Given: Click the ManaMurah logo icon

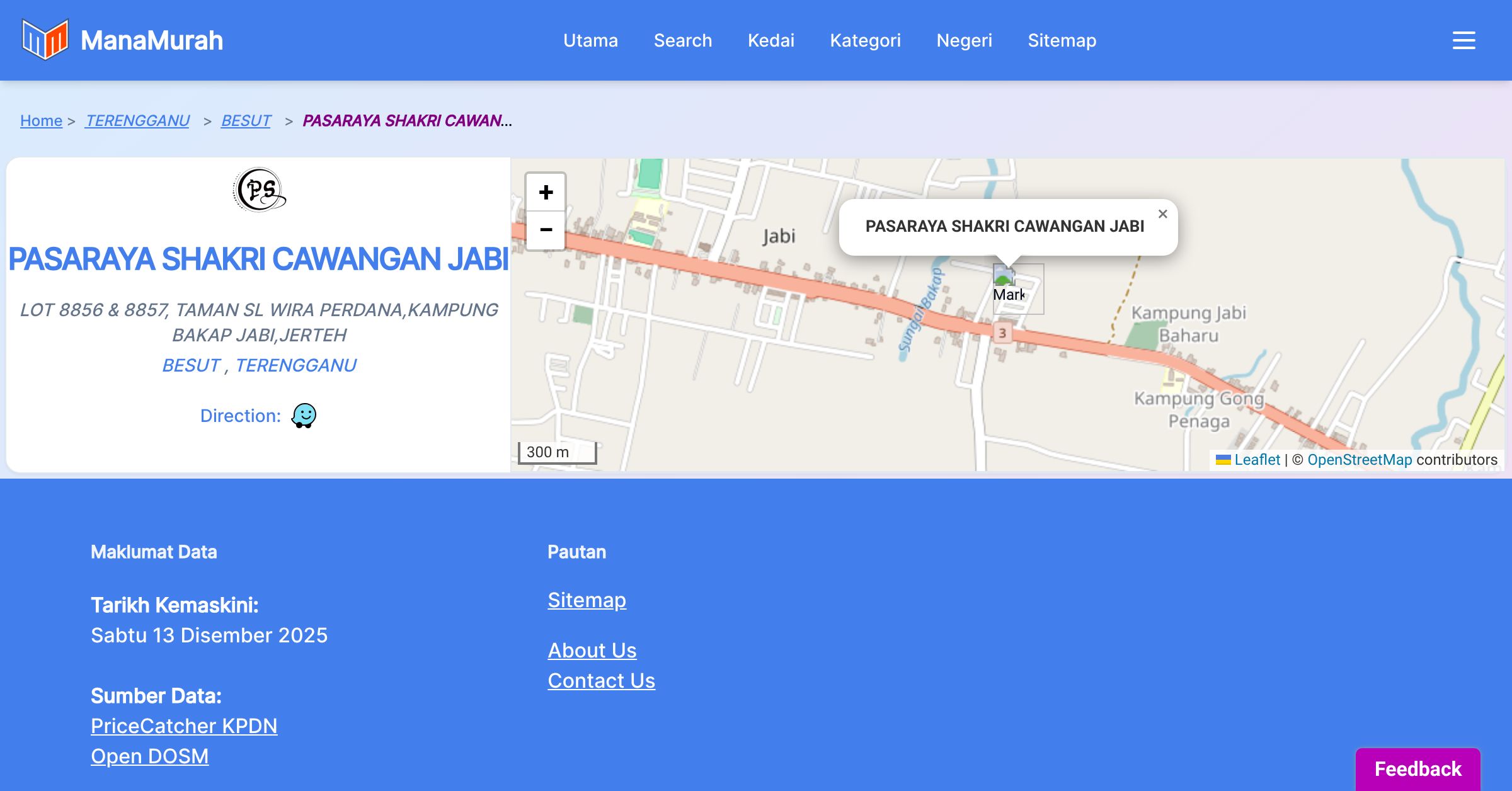Looking at the screenshot, I should coord(45,40).
